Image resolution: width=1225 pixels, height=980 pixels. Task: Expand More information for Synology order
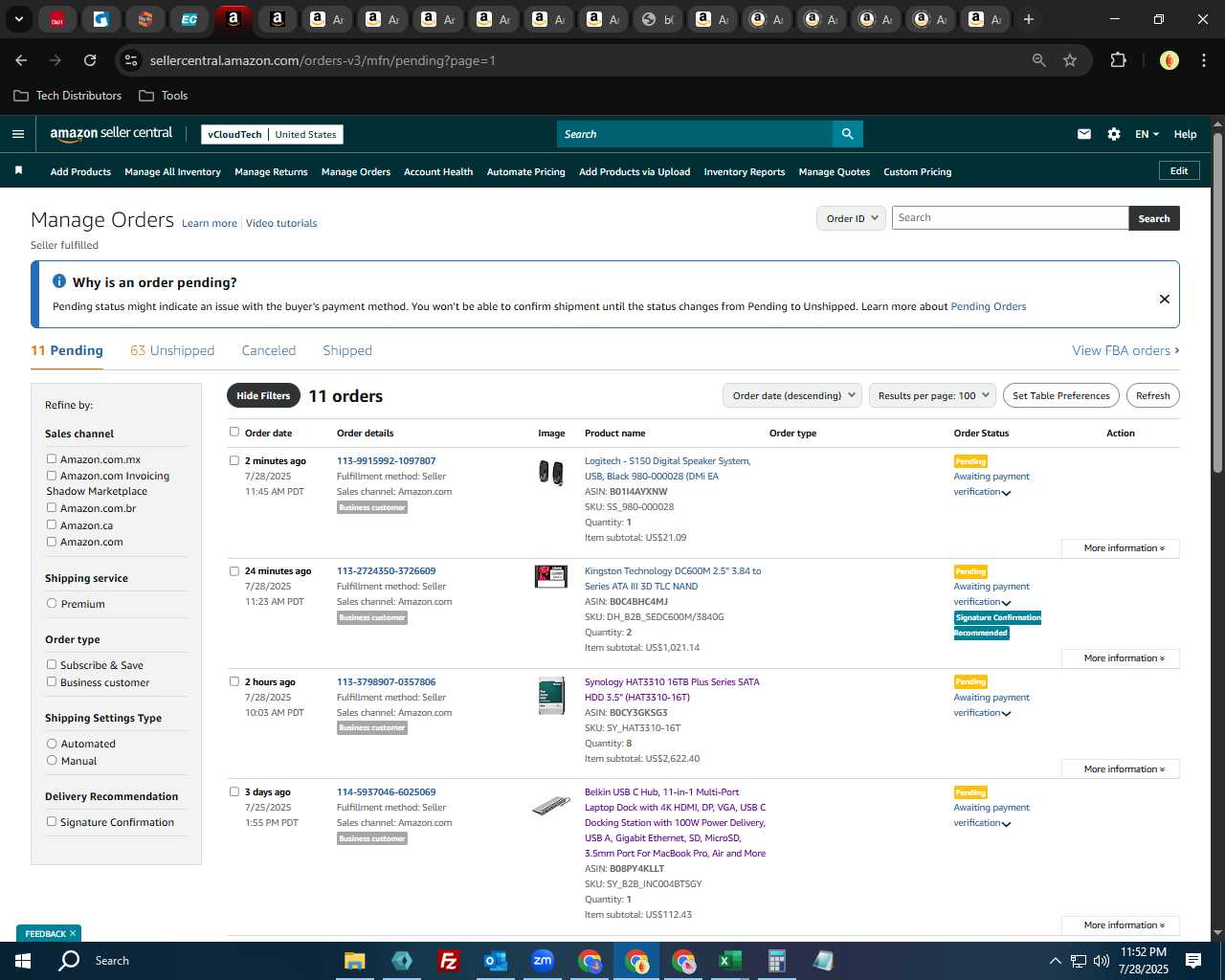coord(1121,769)
